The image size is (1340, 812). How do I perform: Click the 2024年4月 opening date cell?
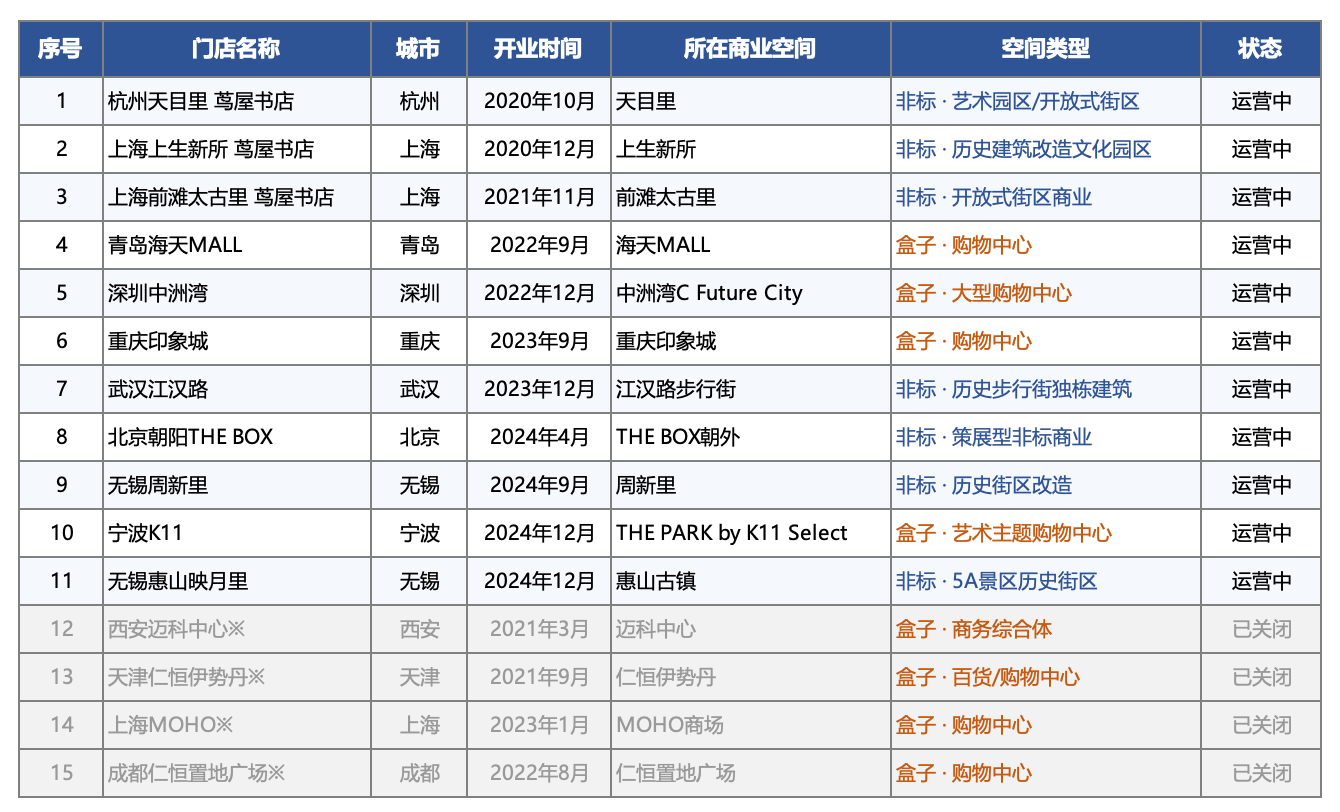pos(539,437)
